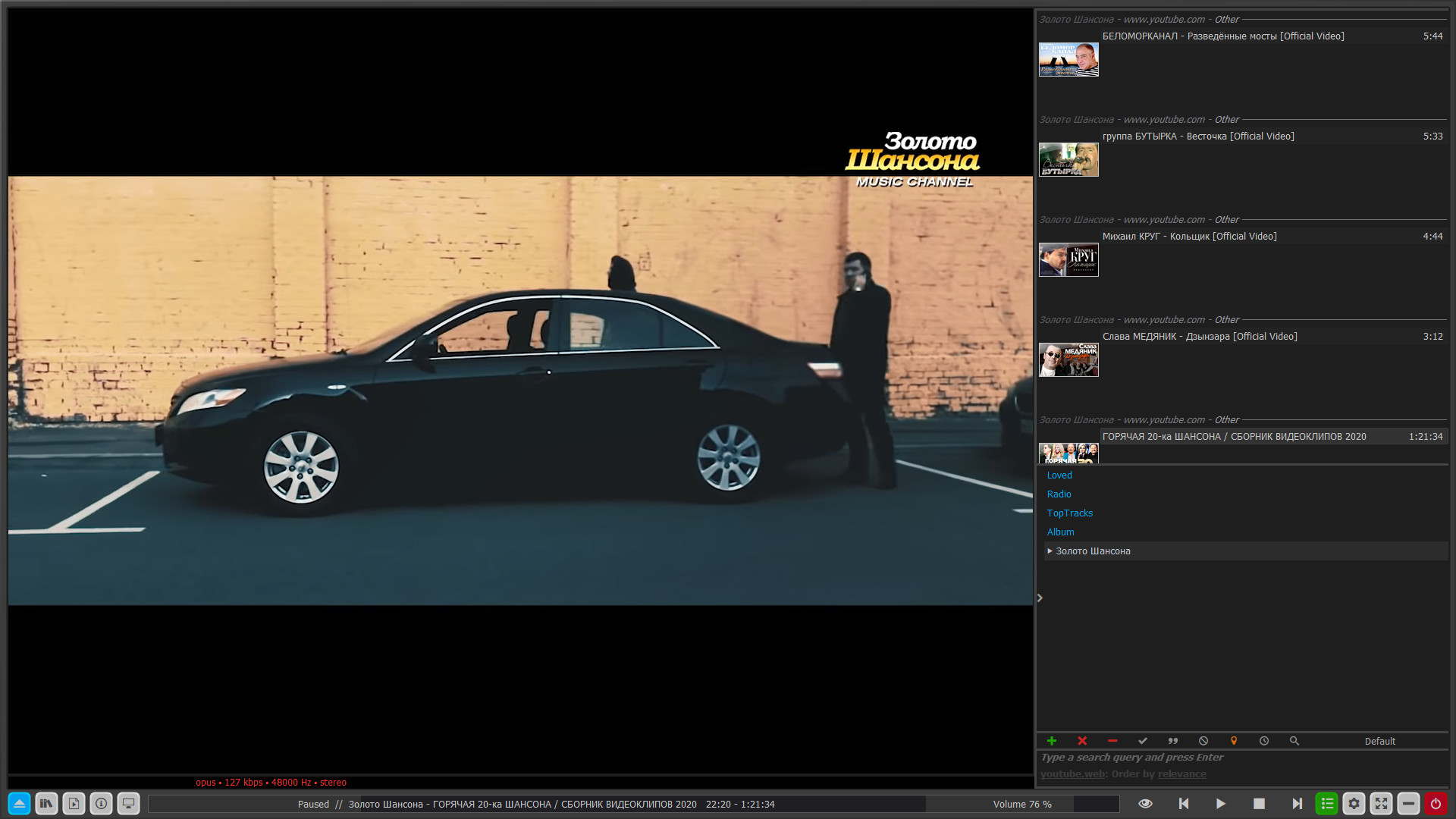Toggle the eye visualization button
This screenshot has height=819, width=1456.
[x=1145, y=804]
